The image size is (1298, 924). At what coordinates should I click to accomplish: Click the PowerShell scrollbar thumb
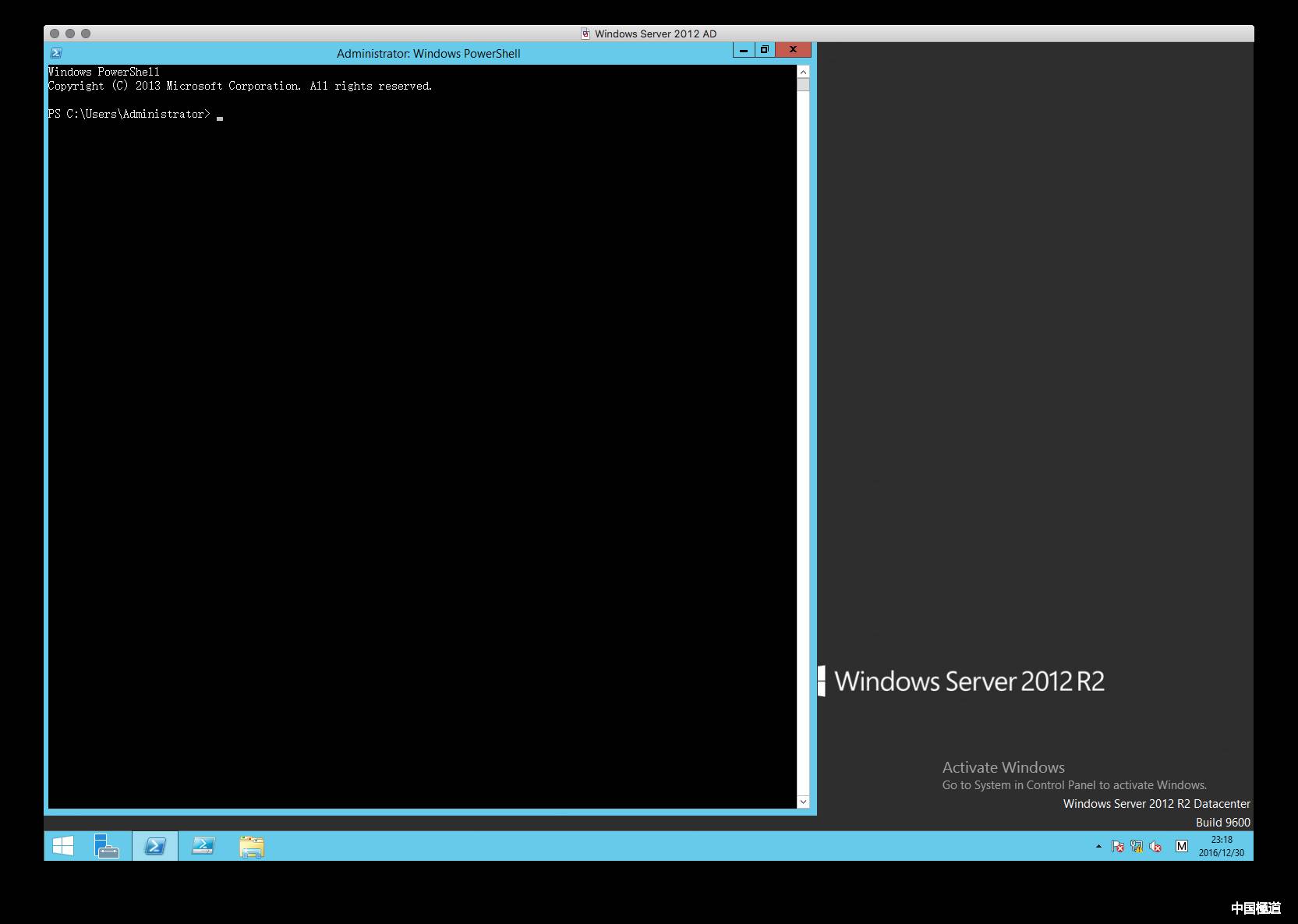point(803,85)
